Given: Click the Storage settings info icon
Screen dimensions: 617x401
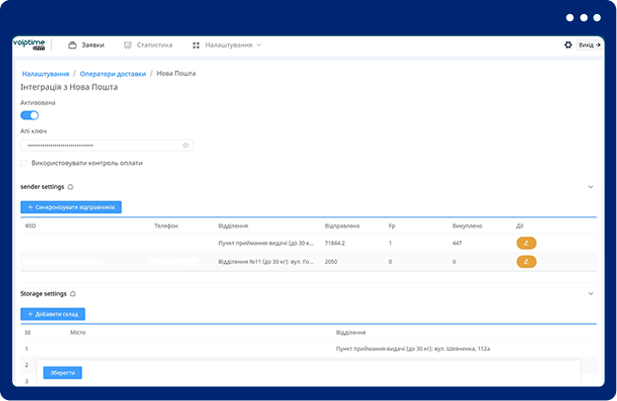Looking at the screenshot, I should [73, 294].
